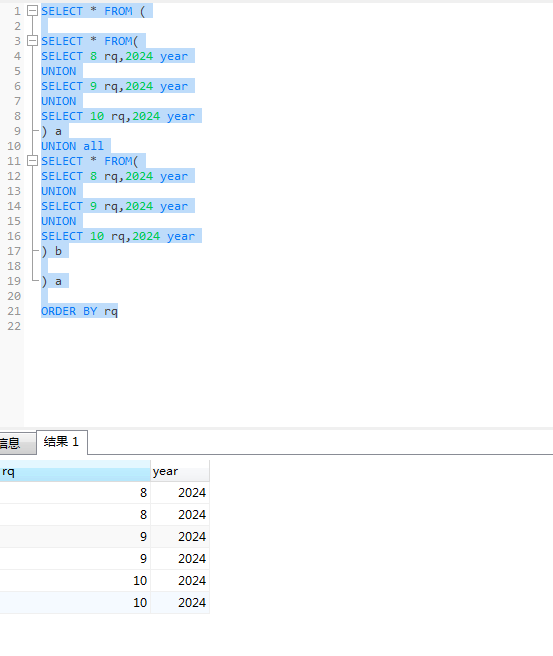
Task: Click UNION keyword on line 15
Action: (x=59, y=221)
